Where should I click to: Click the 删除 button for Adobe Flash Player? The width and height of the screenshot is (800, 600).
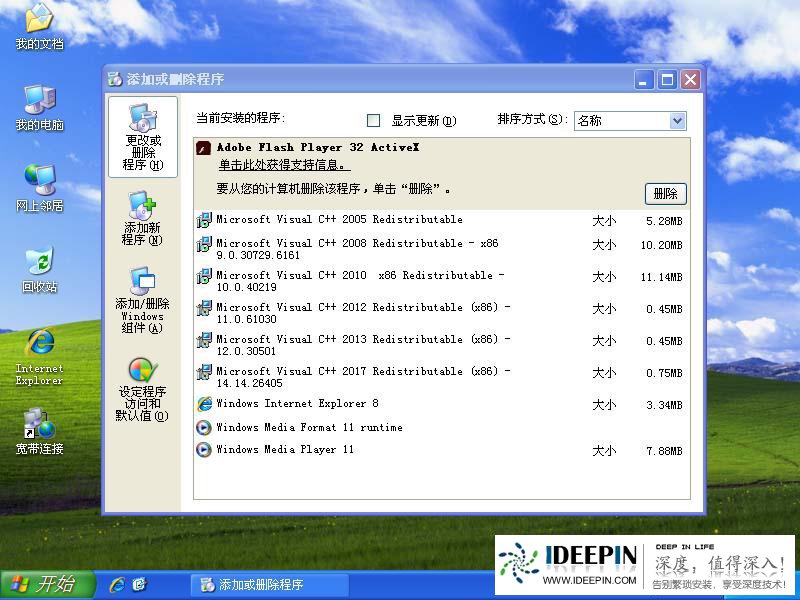click(x=665, y=194)
